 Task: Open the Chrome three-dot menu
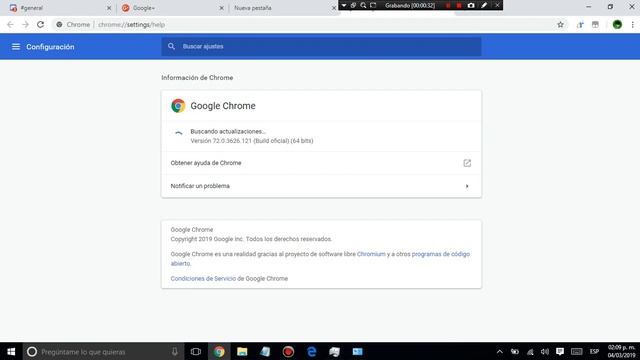pos(633,24)
